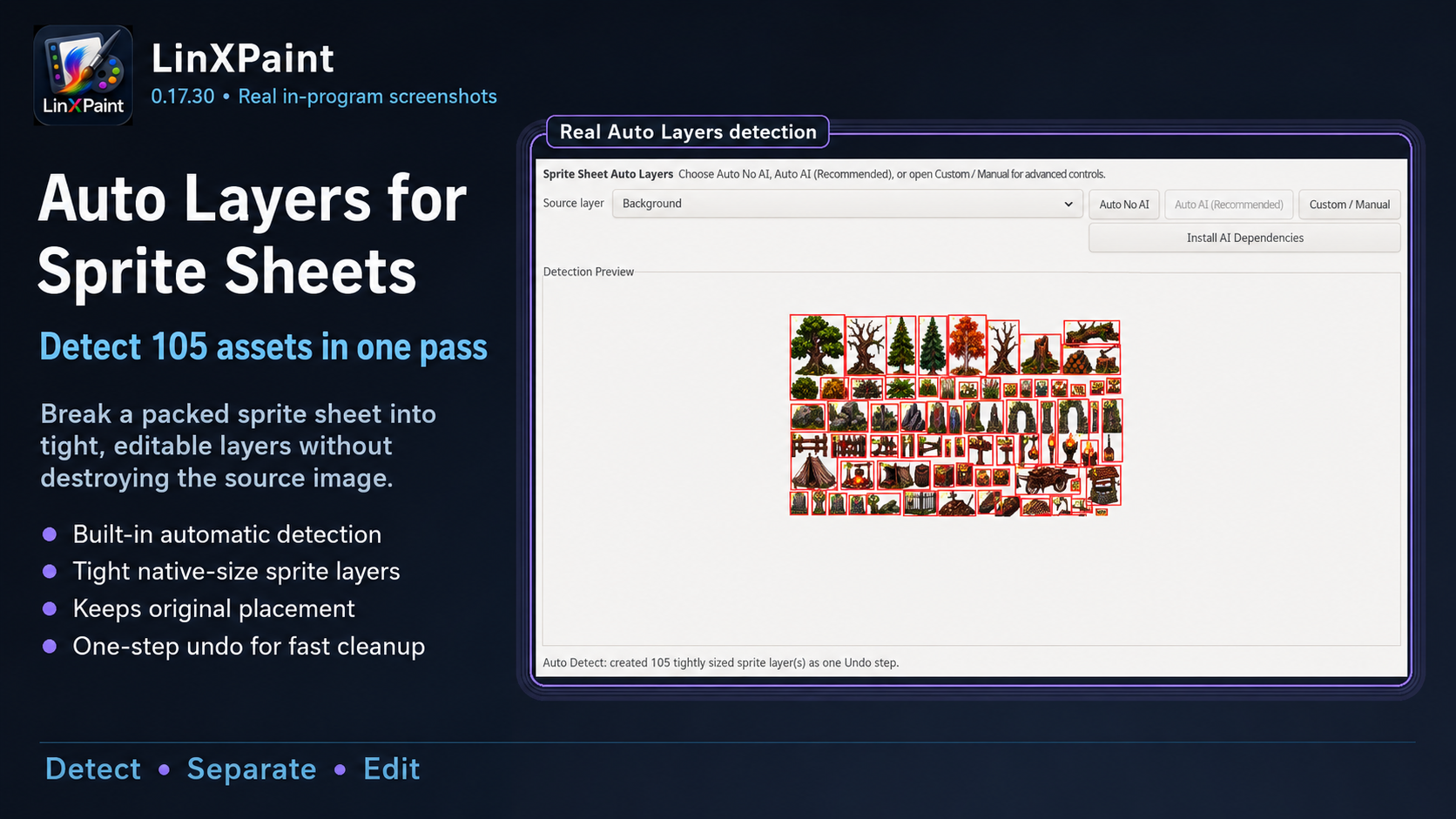Click the "Real Auto Layers detection" caption

(x=688, y=132)
